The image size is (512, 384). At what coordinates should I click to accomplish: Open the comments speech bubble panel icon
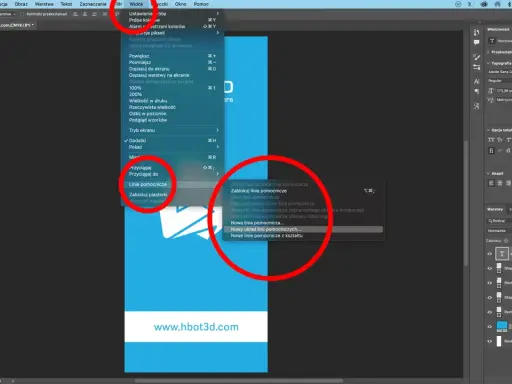click(477, 42)
